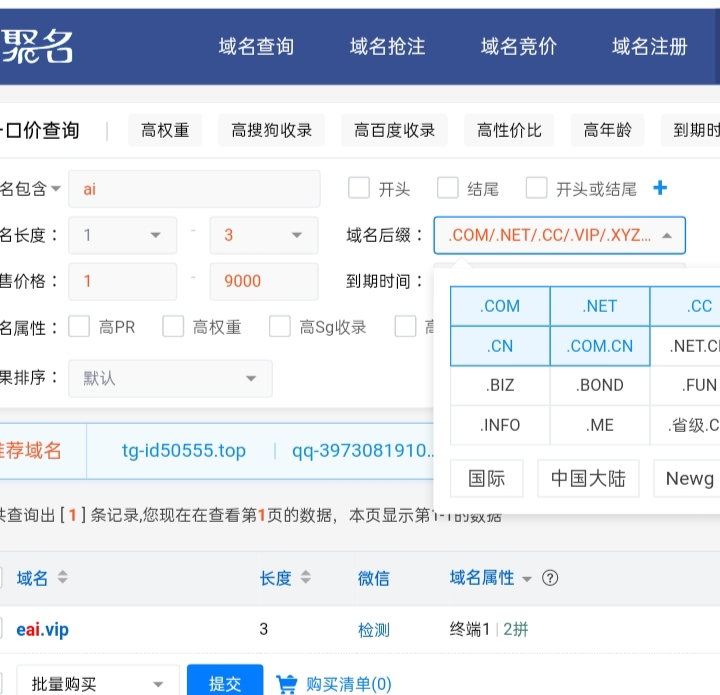
Task: Go to 域名竞价 navigation item
Action: 518,46
